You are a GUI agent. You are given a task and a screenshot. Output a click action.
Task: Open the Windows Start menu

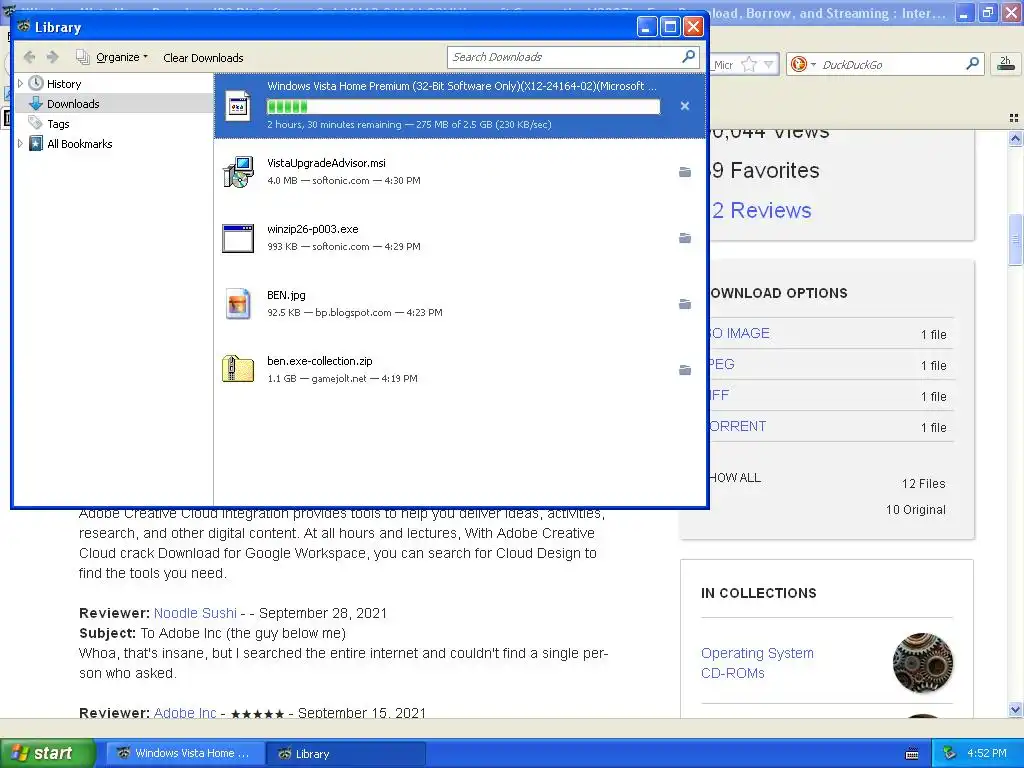pos(47,753)
